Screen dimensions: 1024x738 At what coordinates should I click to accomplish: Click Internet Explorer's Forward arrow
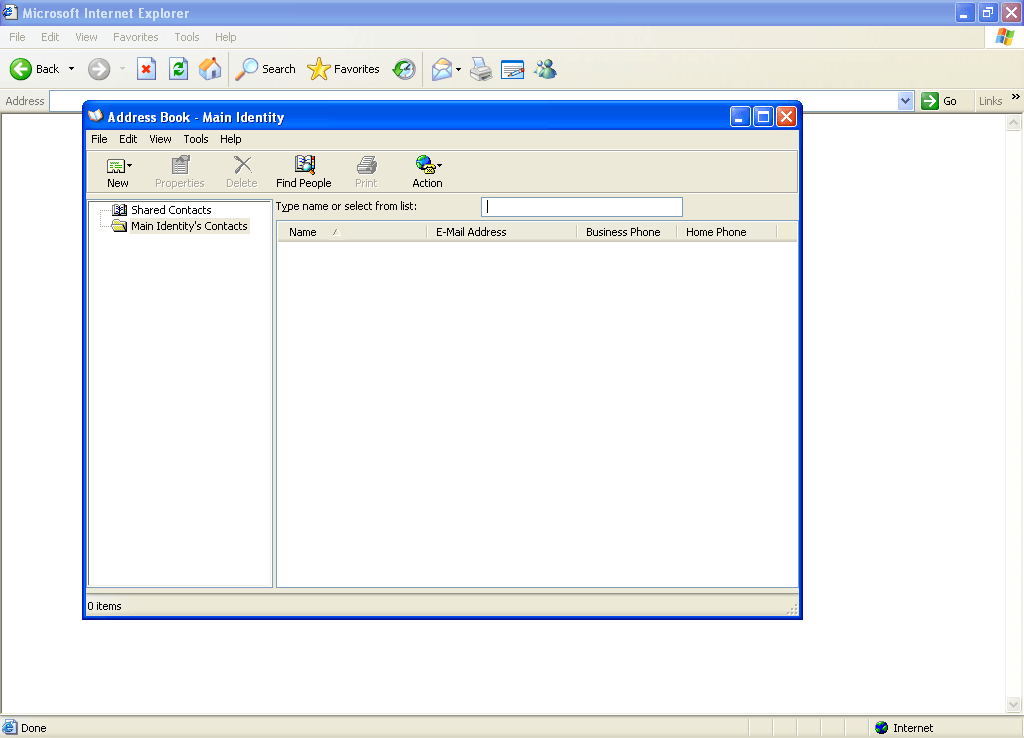point(99,69)
